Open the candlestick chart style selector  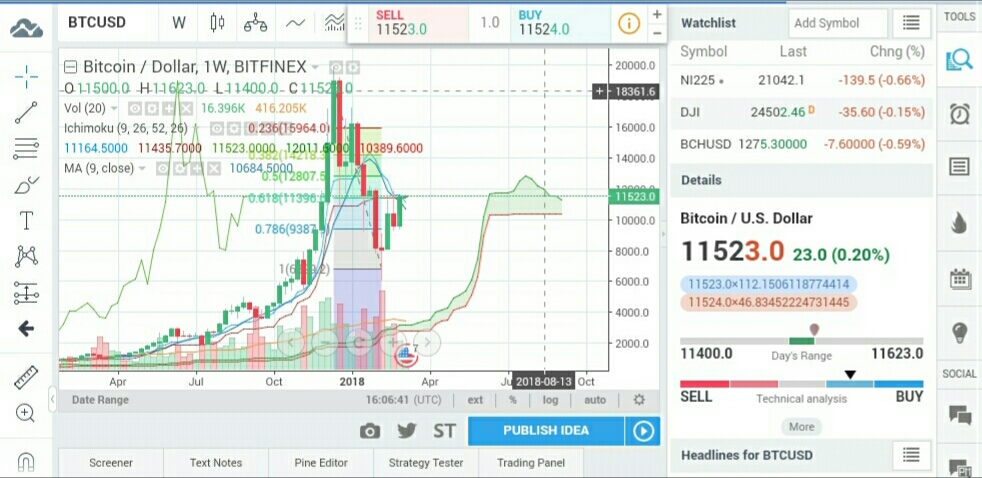(217, 23)
